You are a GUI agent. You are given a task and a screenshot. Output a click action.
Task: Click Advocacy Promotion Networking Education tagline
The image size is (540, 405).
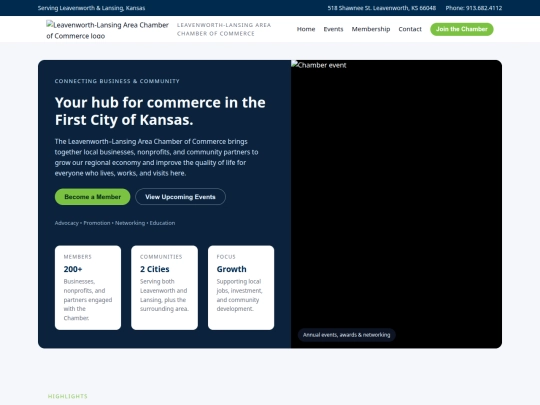point(115,223)
